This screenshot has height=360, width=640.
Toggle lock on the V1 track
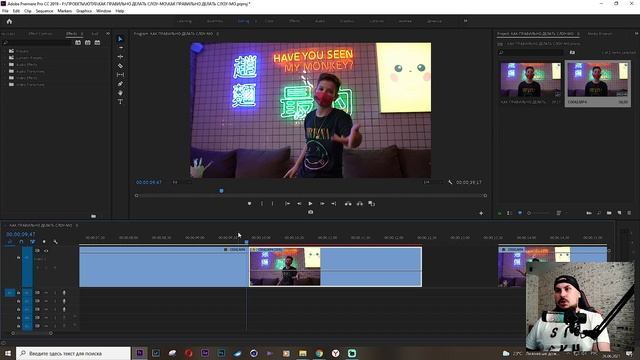(x=18, y=258)
